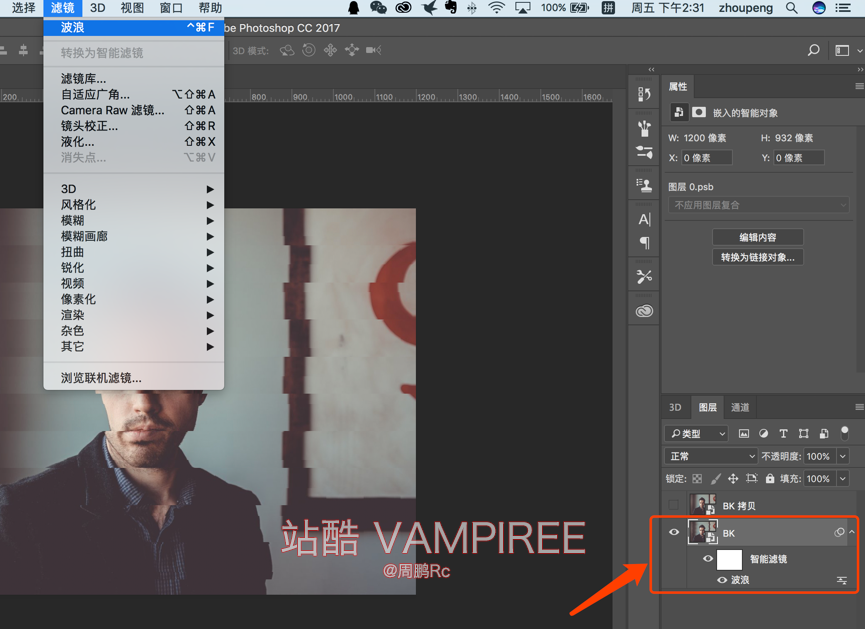Click 3D video camera zoom icon
Screen dimensions: 865x629
click(373, 50)
